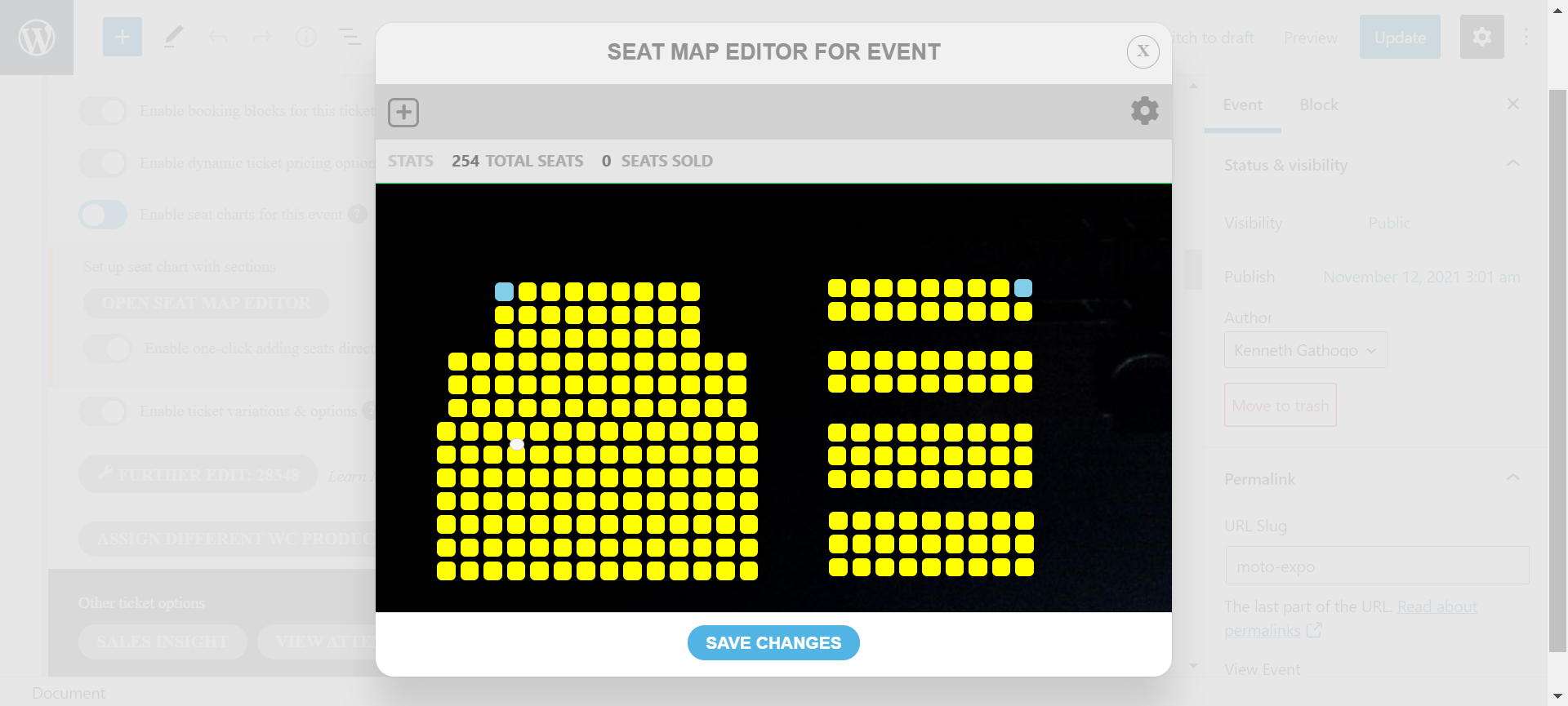The image size is (1568, 706).
Task: Click the redo arrow icon
Action: (261, 37)
